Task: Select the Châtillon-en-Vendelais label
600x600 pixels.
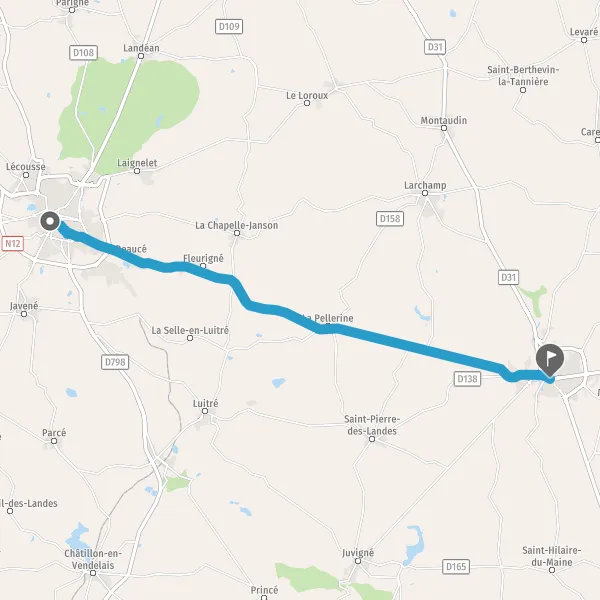Action: 93,559
